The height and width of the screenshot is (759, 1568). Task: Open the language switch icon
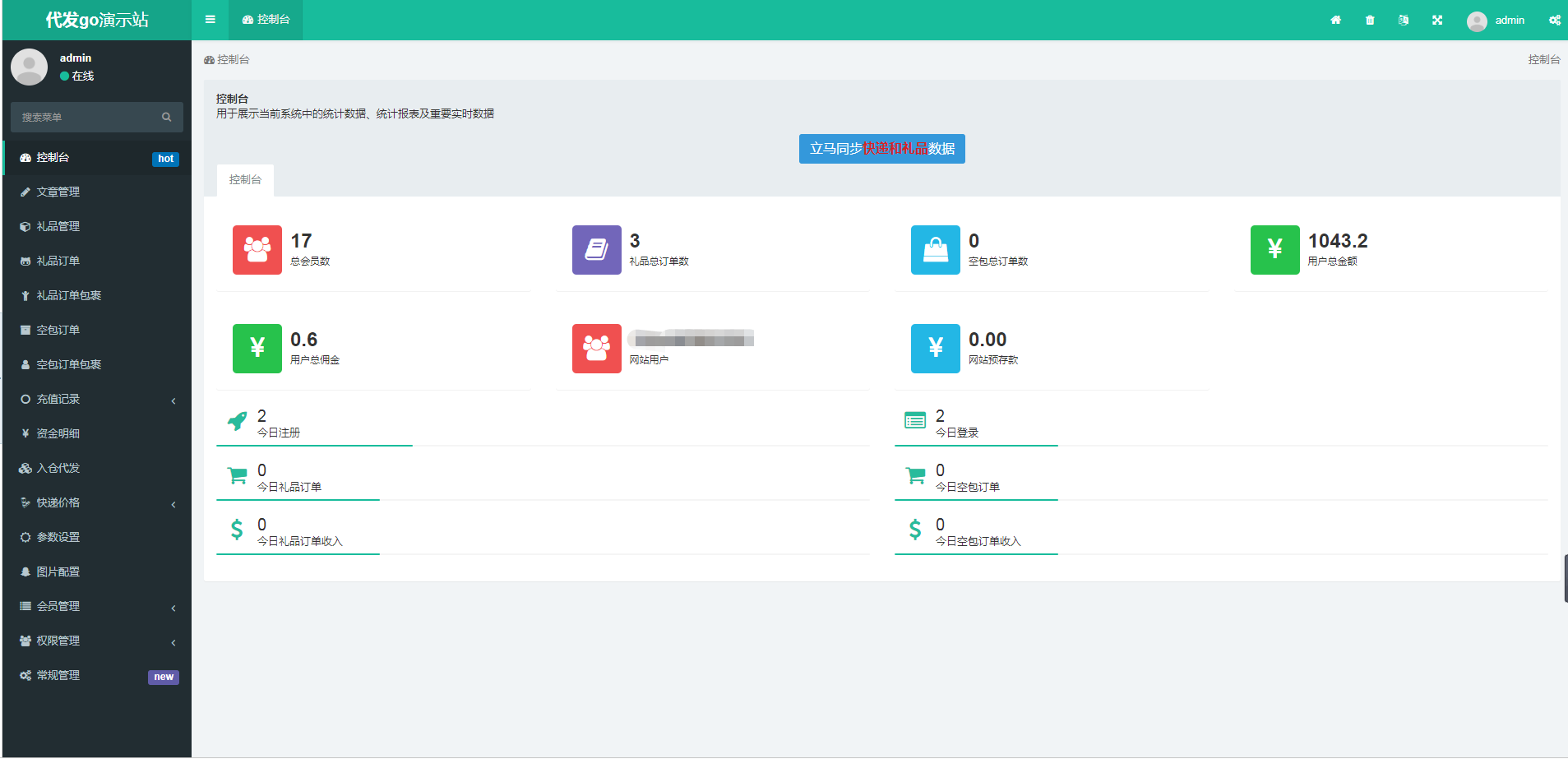(1404, 20)
